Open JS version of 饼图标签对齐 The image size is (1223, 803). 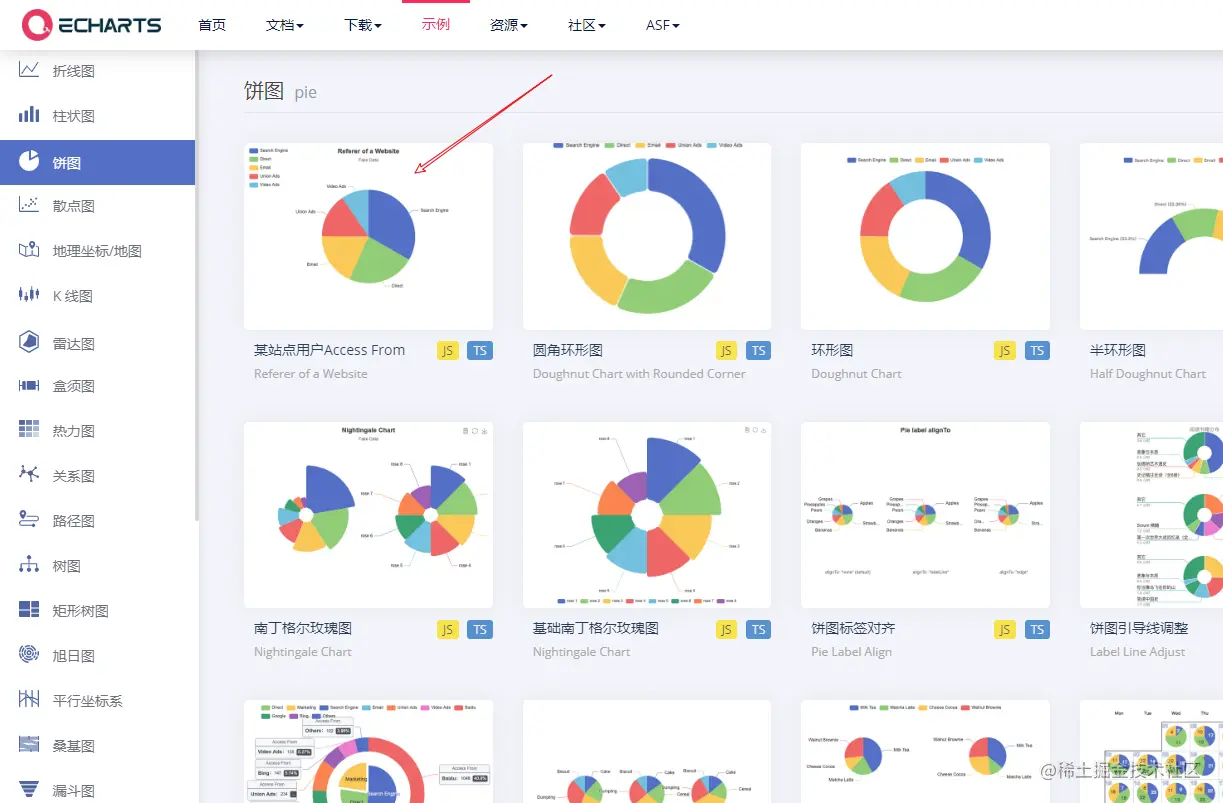coord(1004,629)
